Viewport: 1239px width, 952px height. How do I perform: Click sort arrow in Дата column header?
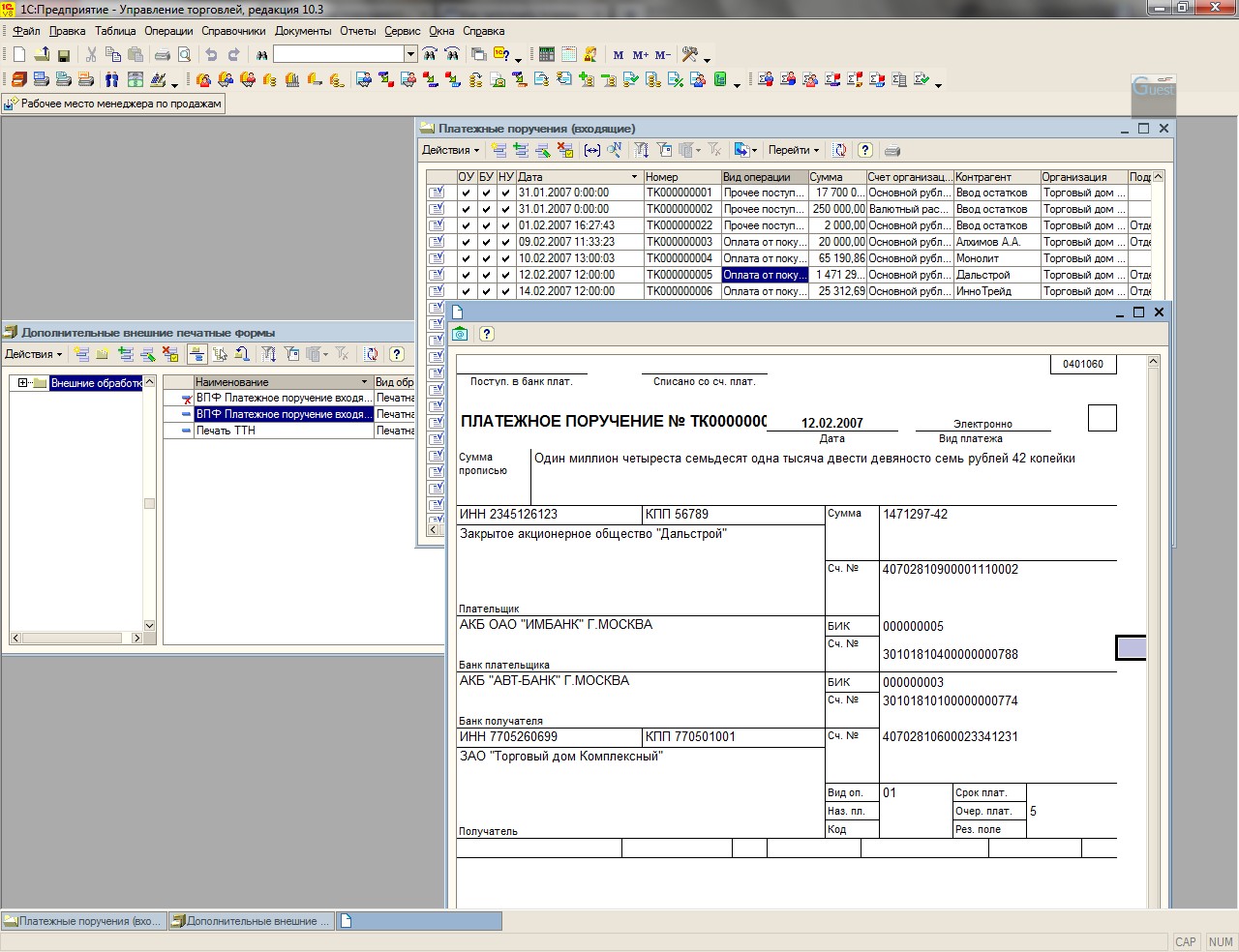click(635, 177)
